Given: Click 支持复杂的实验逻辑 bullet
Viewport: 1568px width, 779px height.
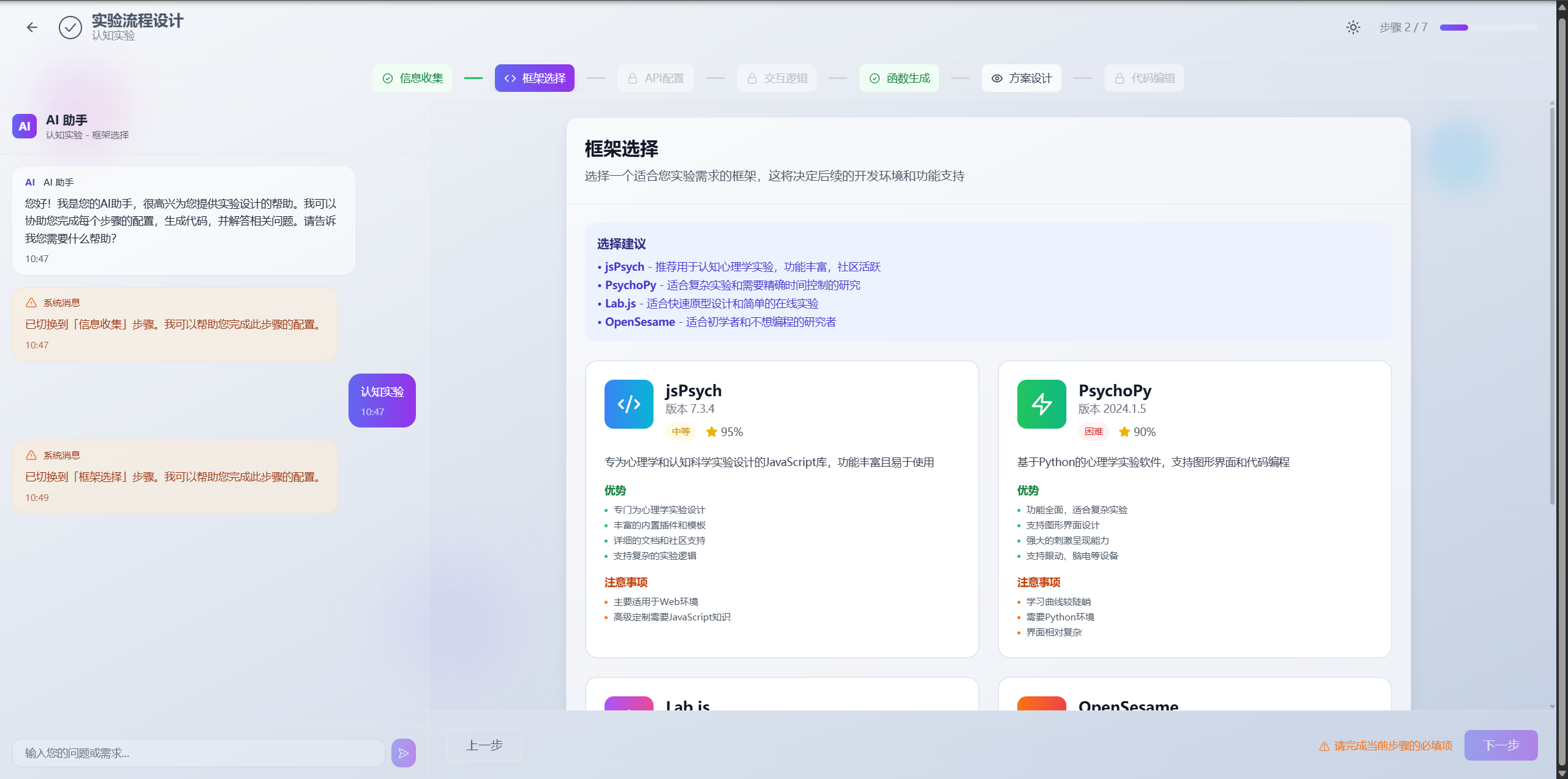Looking at the screenshot, I should coord(655,555).
